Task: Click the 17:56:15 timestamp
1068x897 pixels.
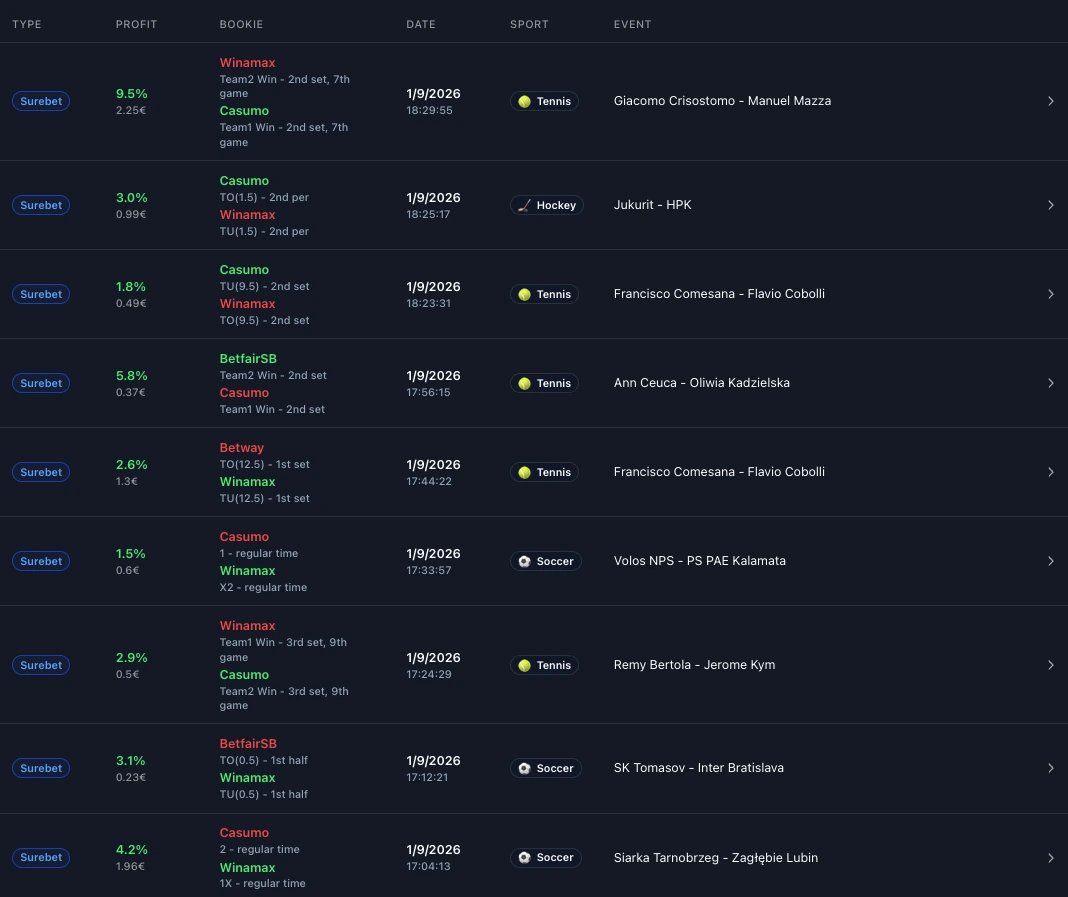Action: point(428,392)
